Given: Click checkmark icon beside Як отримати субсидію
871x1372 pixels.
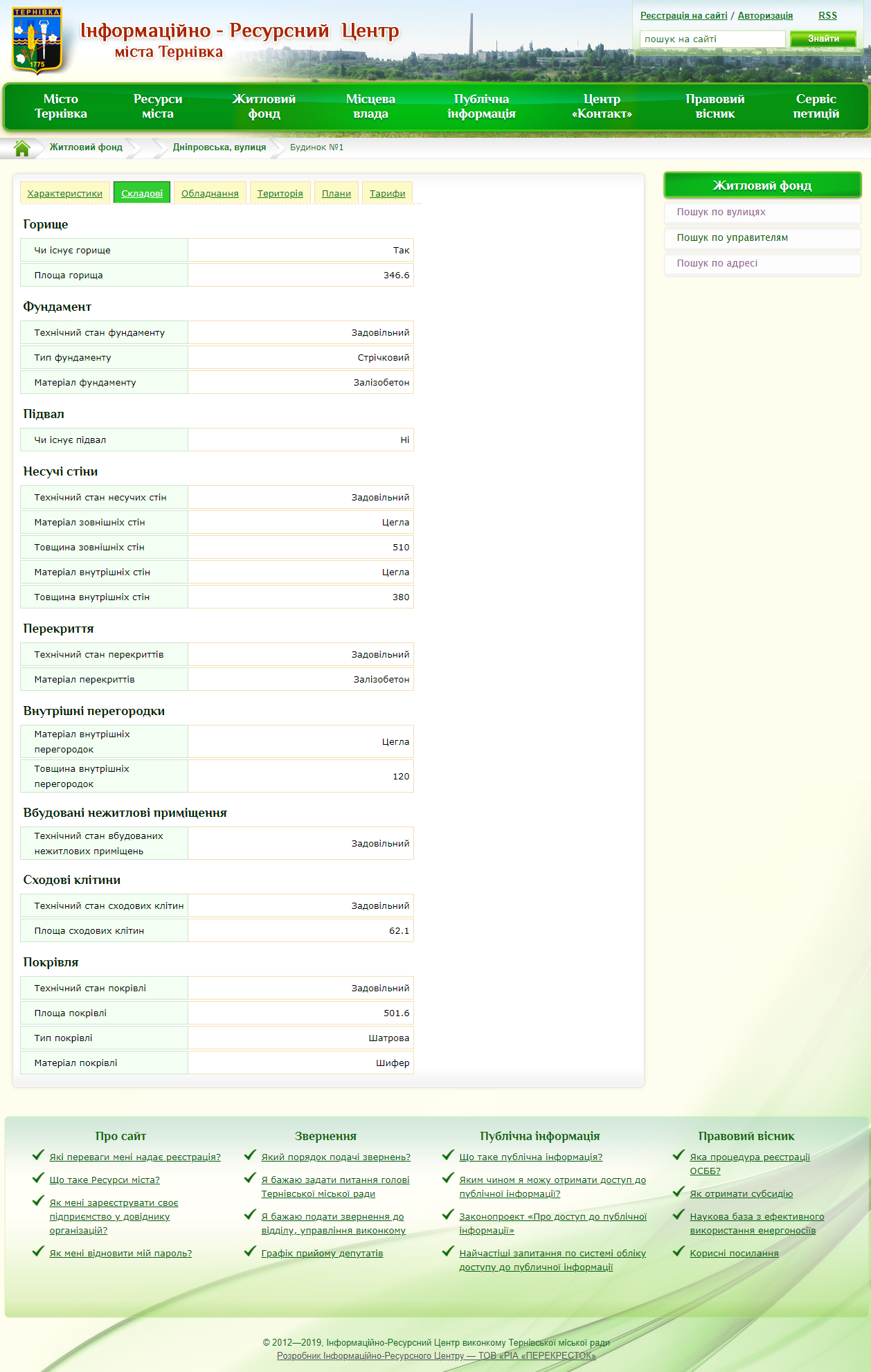Looking at the screenshot, I should pos(679,1192).
